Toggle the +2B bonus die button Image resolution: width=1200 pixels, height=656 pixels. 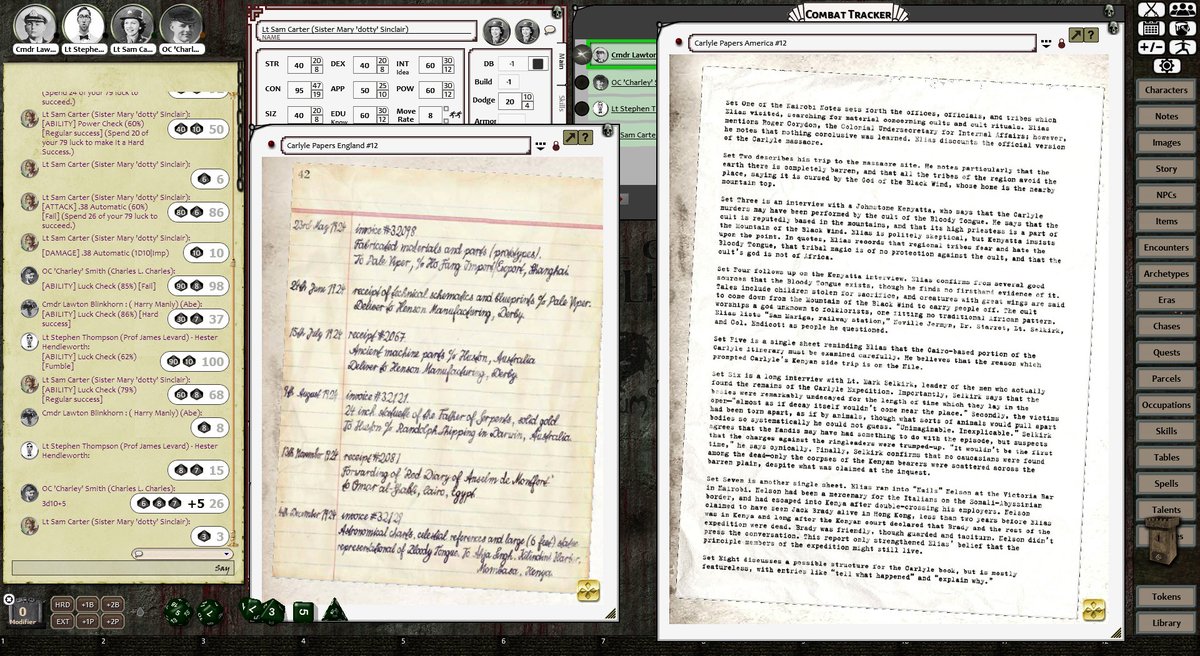pos(114,605)
